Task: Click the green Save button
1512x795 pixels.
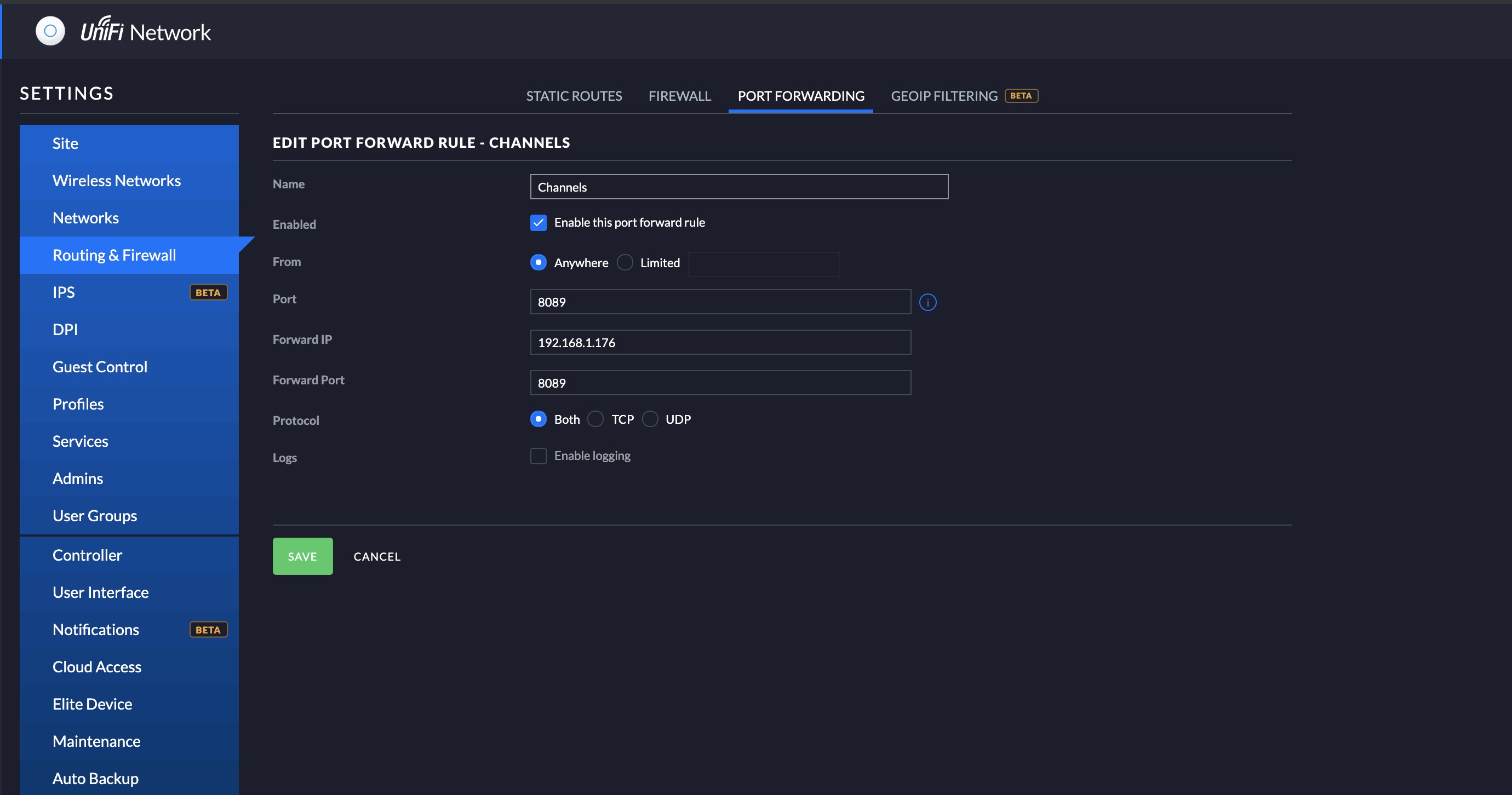Action: point(302,556)
